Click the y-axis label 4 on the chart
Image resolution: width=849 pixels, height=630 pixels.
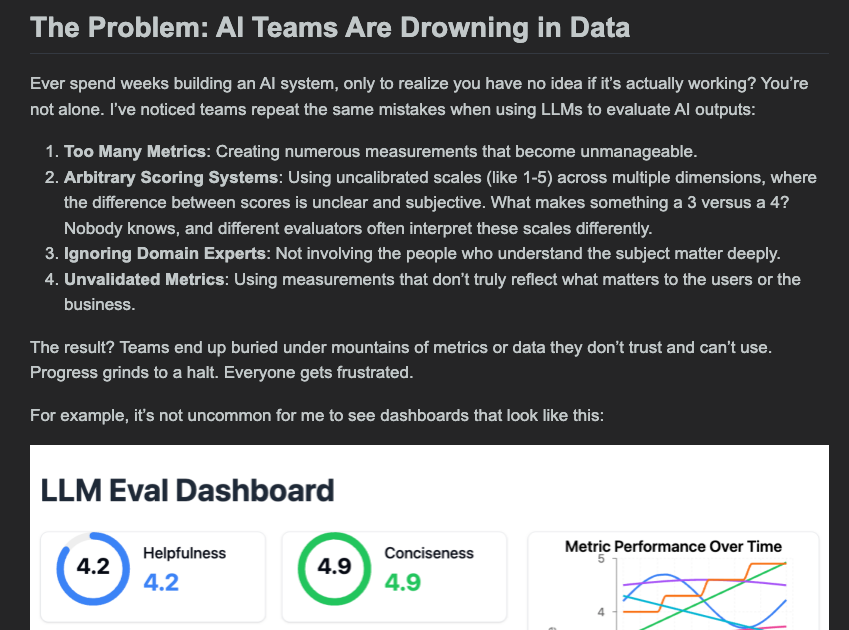pyautogui.click(x=601, y=611)
